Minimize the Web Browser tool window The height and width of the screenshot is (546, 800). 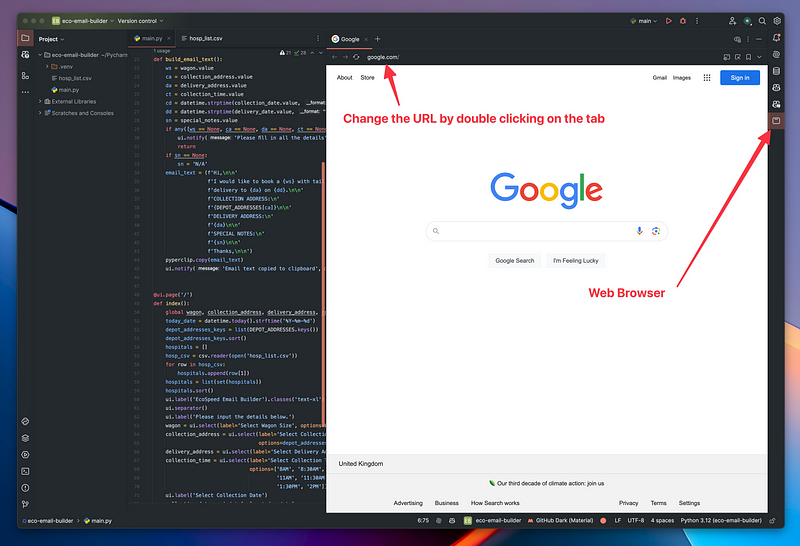[759, 39]
